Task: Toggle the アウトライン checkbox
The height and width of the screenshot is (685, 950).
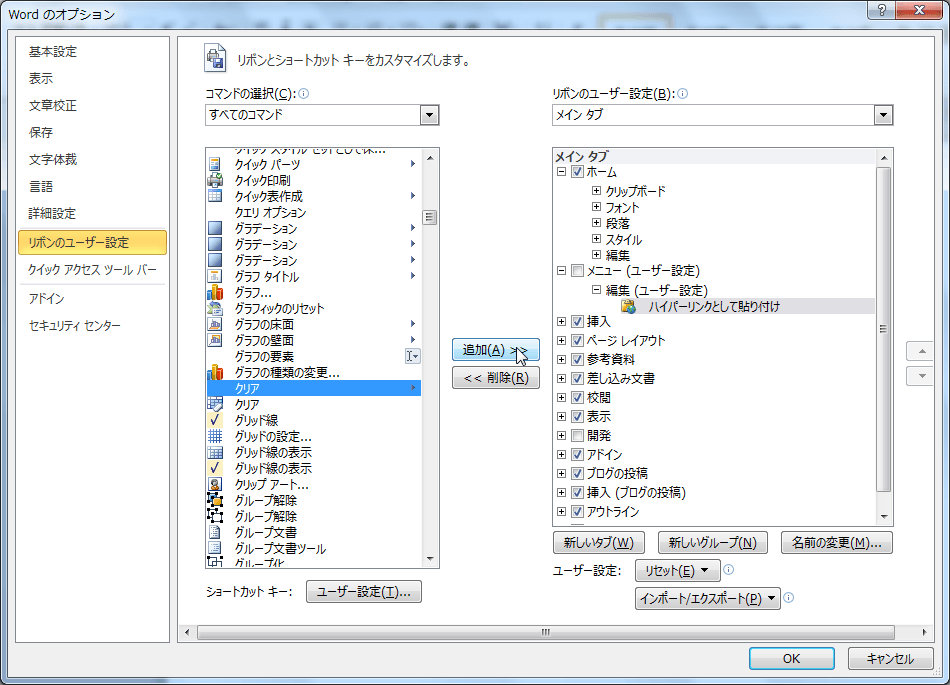Action: pyautogui.click(x=577, y=511)
